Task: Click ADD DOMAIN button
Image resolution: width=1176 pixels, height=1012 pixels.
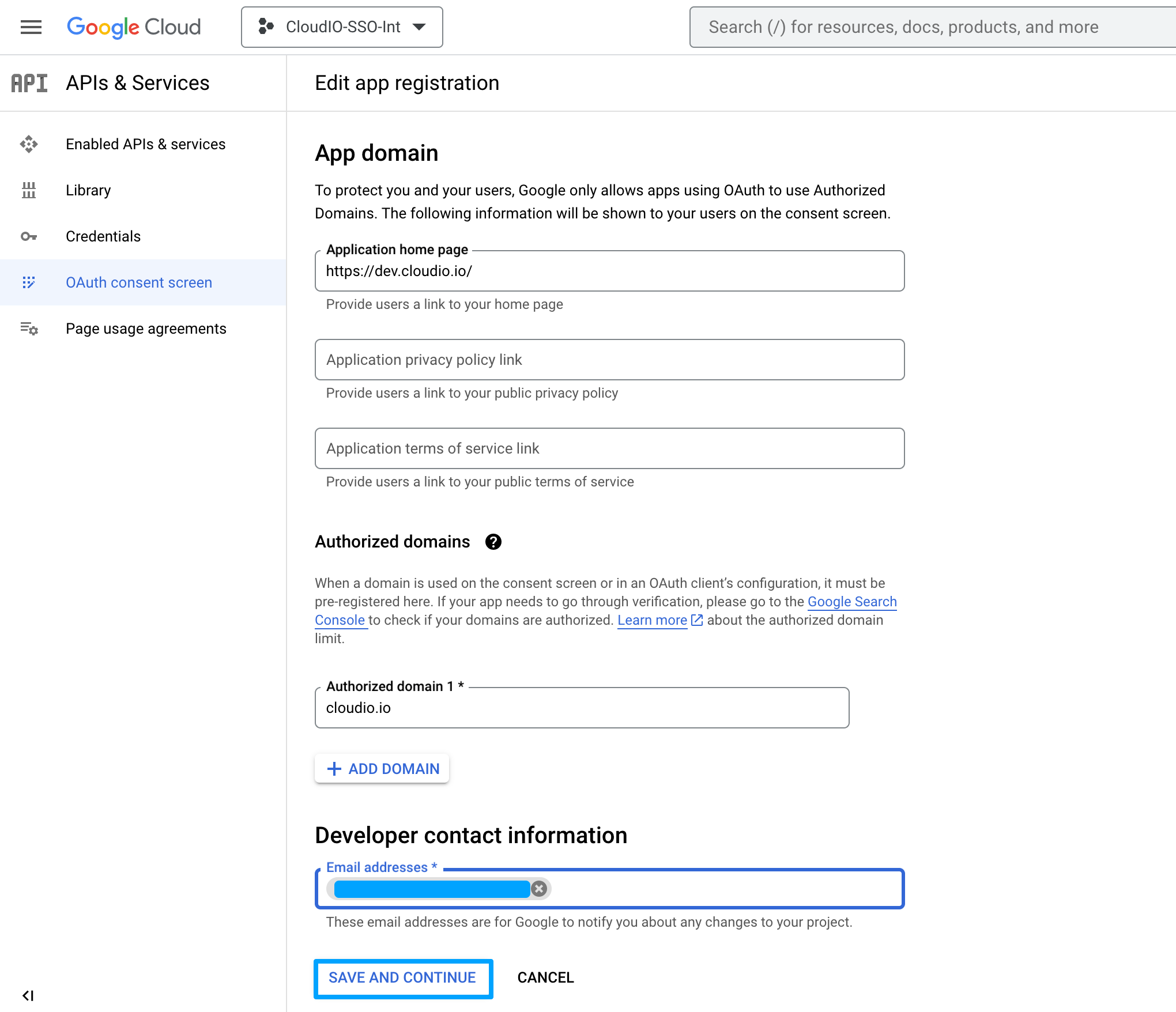Action: pyautogui.click(x=382, y=769)
